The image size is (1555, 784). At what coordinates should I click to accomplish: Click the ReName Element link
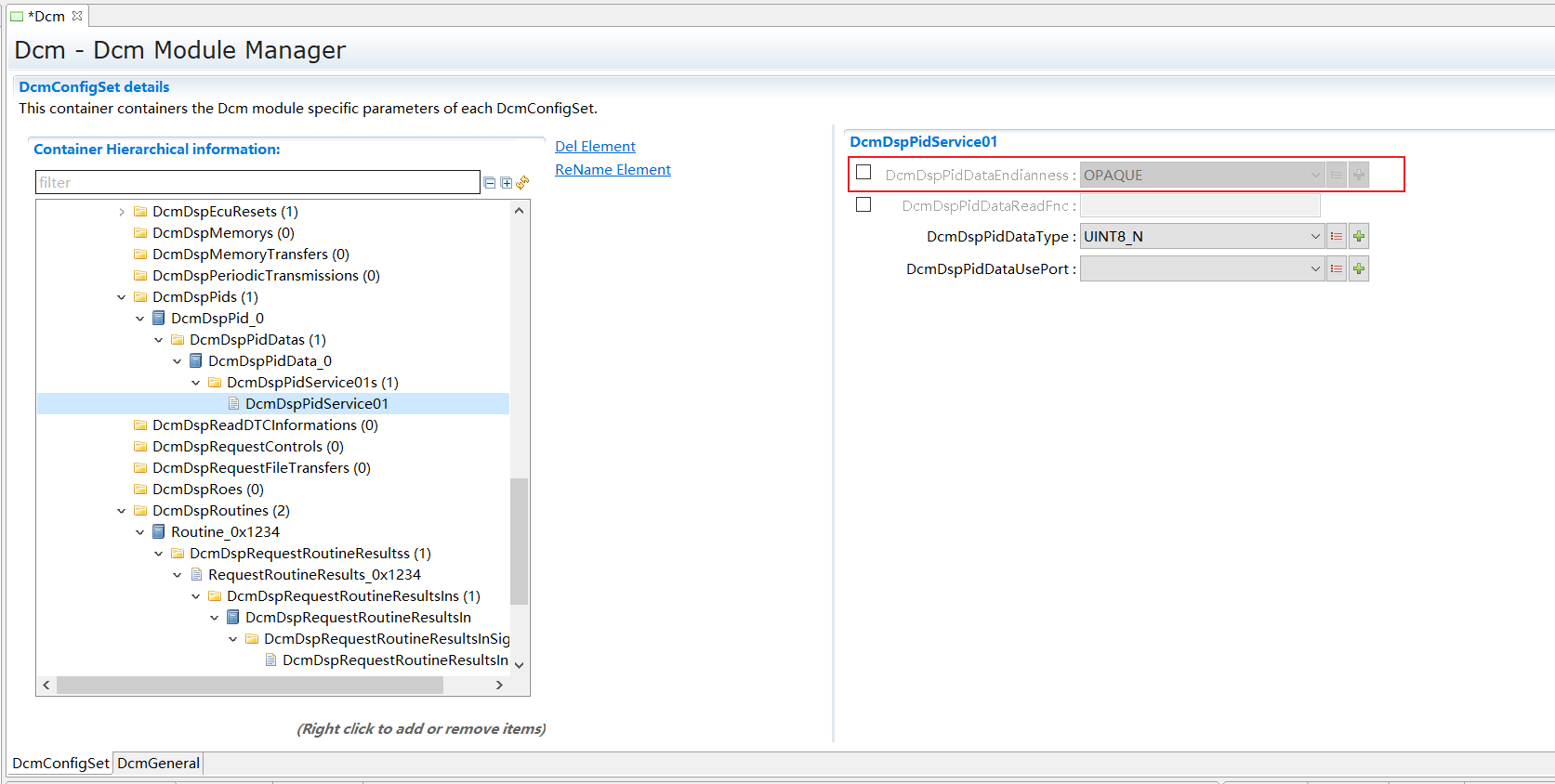pyautogui.click(x=613, y=170)
